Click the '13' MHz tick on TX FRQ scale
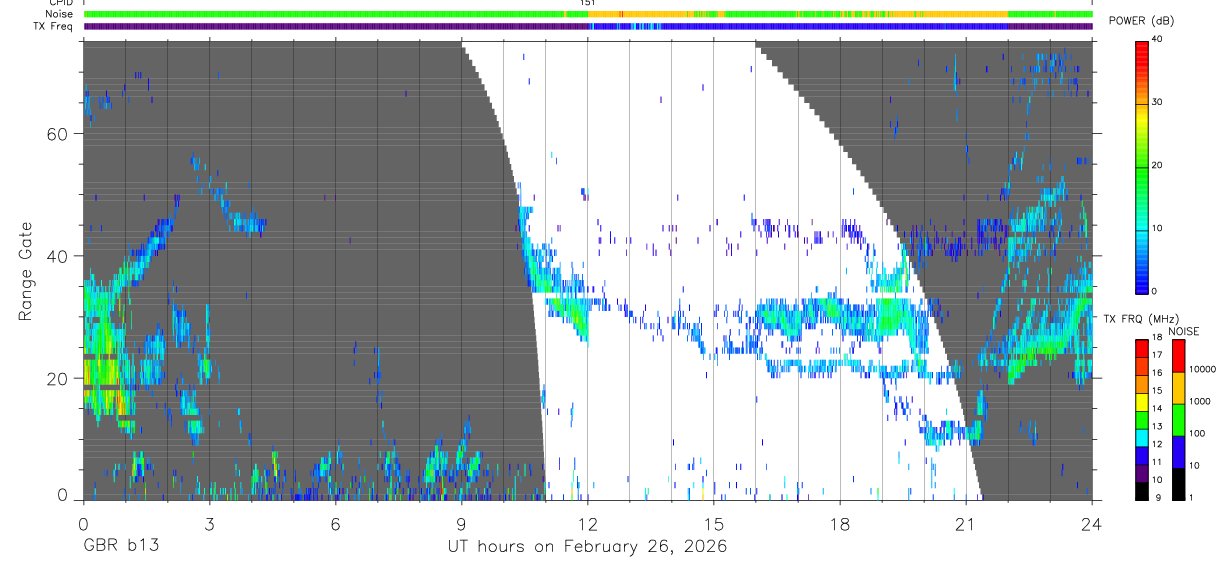 (1156, 426)
